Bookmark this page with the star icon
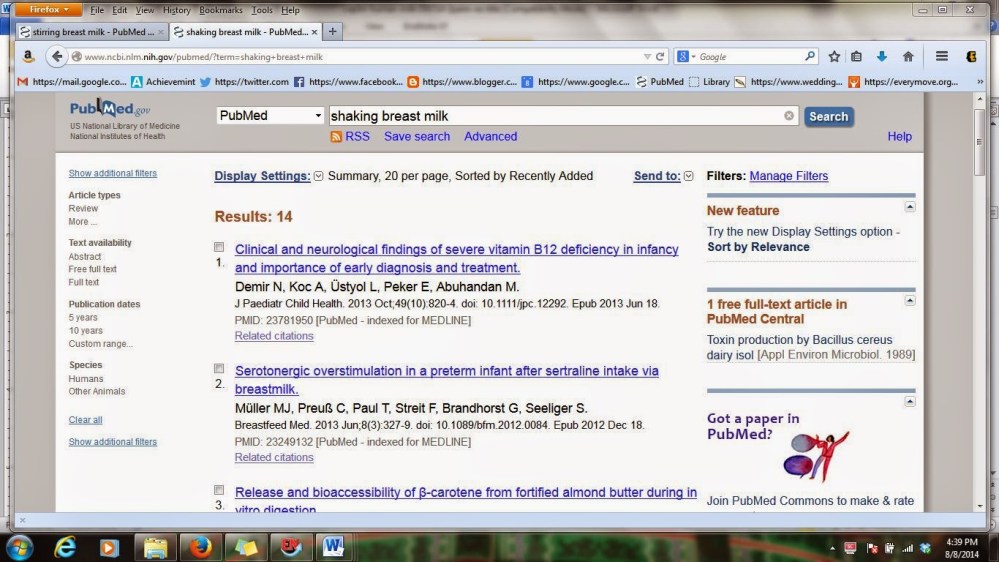The width and height of the screenshot is (999, 562). (834, 57)
